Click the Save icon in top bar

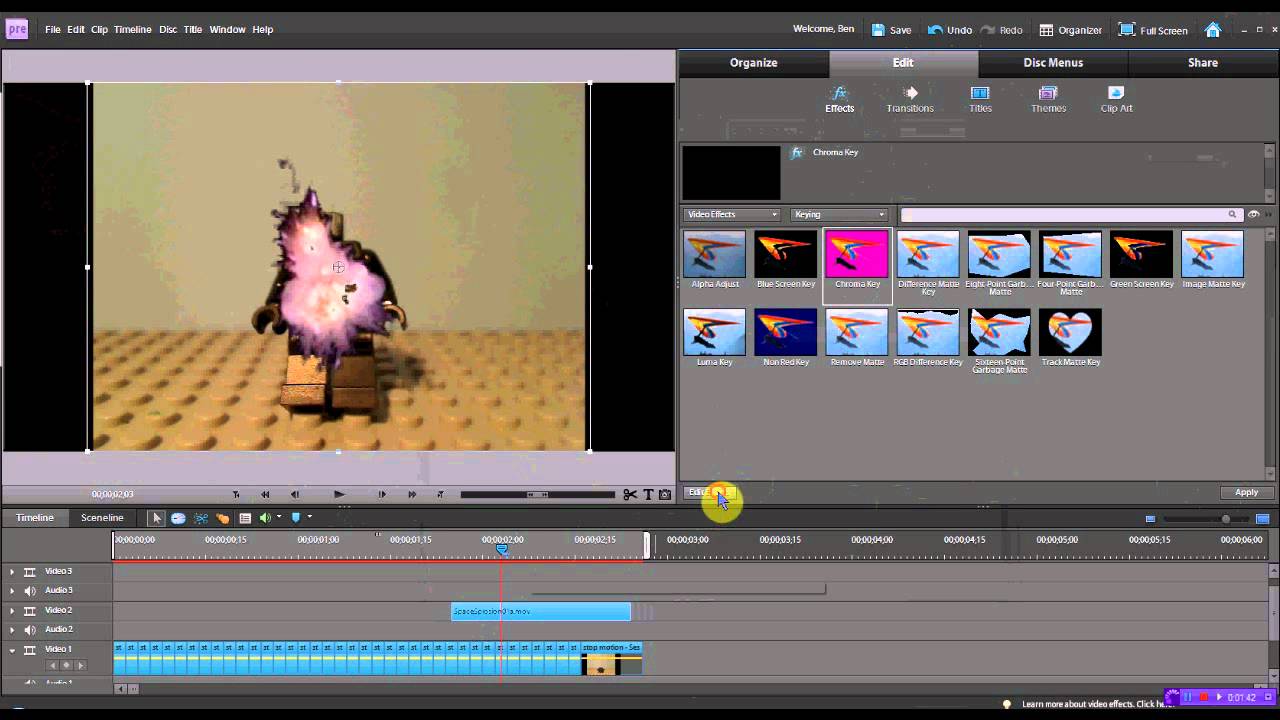pos(878,30)
